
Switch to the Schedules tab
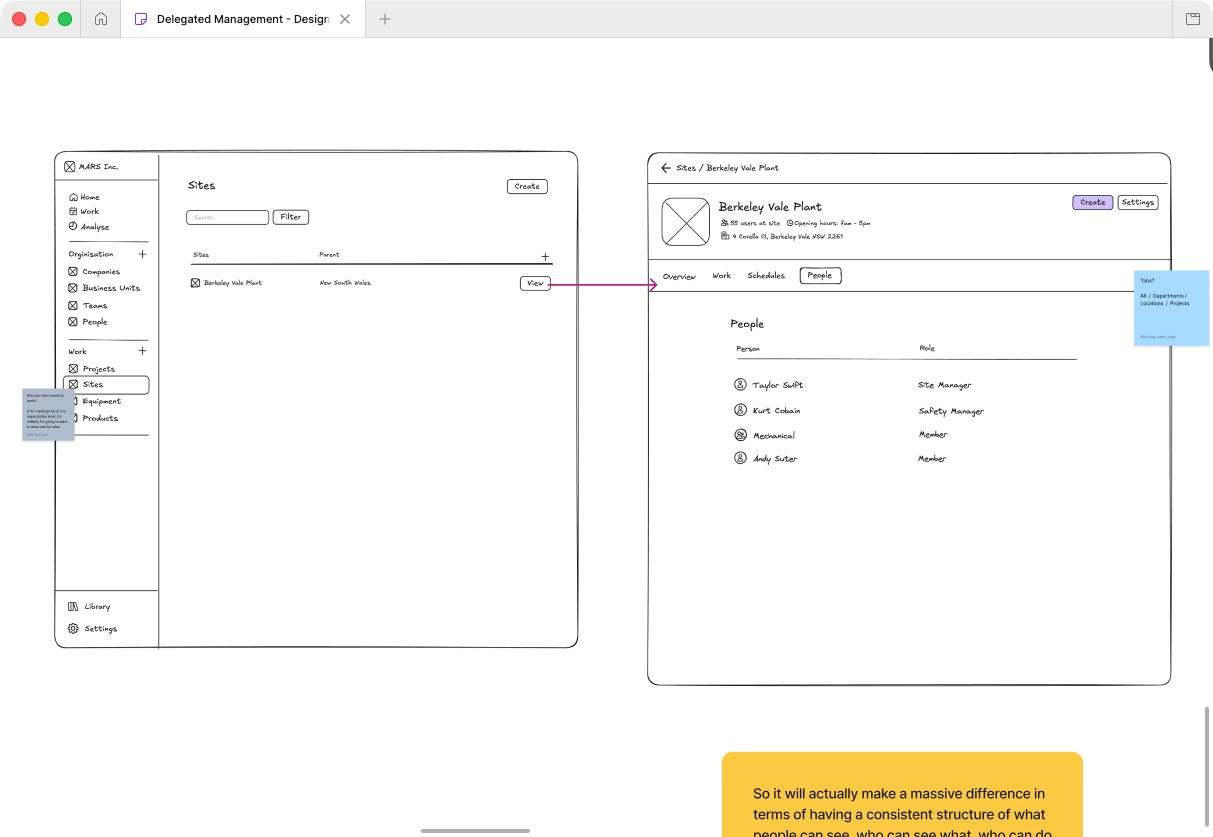[766, 276]
